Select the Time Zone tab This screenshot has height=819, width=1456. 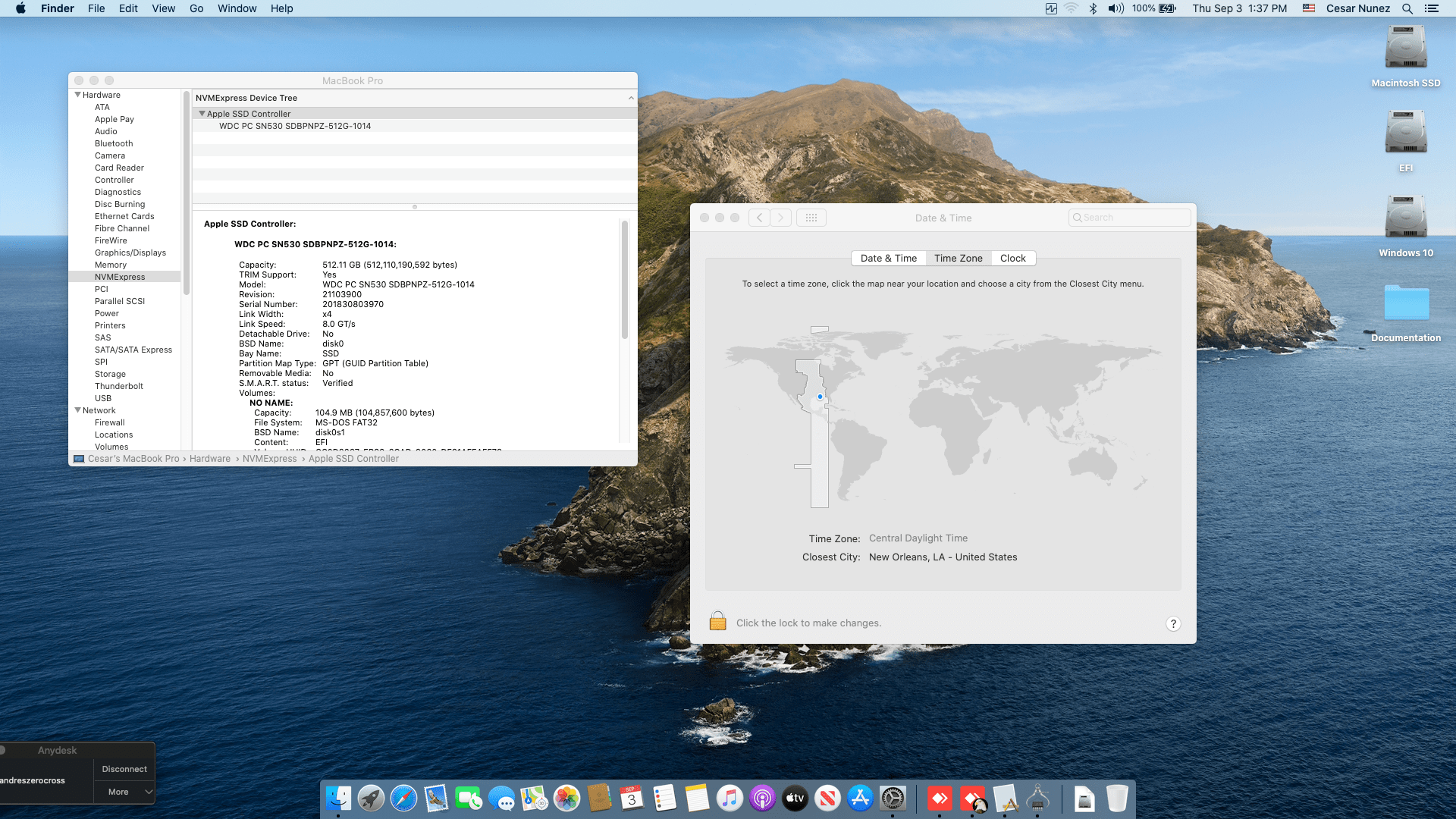(959, 258)
